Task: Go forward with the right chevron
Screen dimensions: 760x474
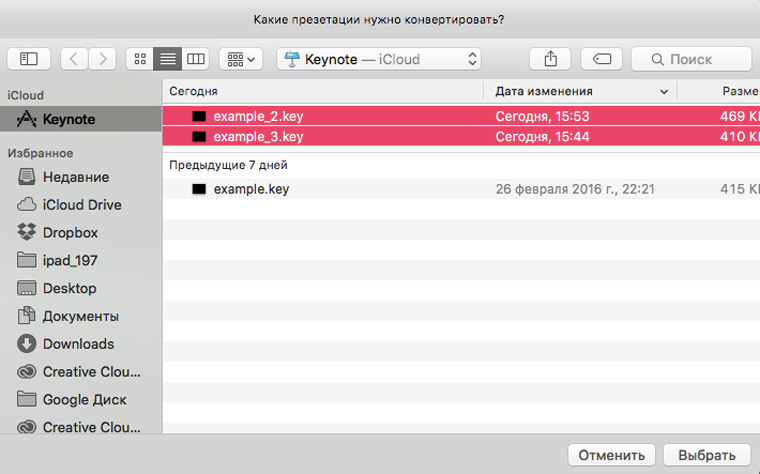Action: point(102,59)
